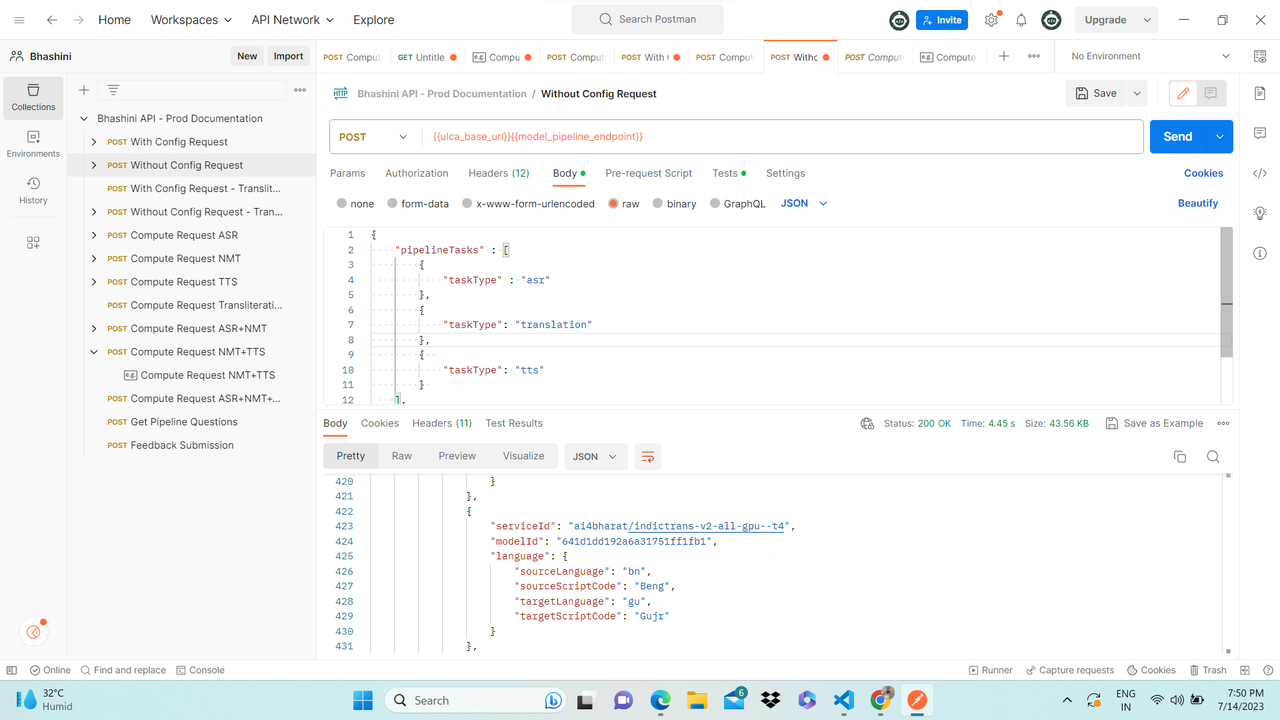Switch to the Test Results response tab

(514, 423)
